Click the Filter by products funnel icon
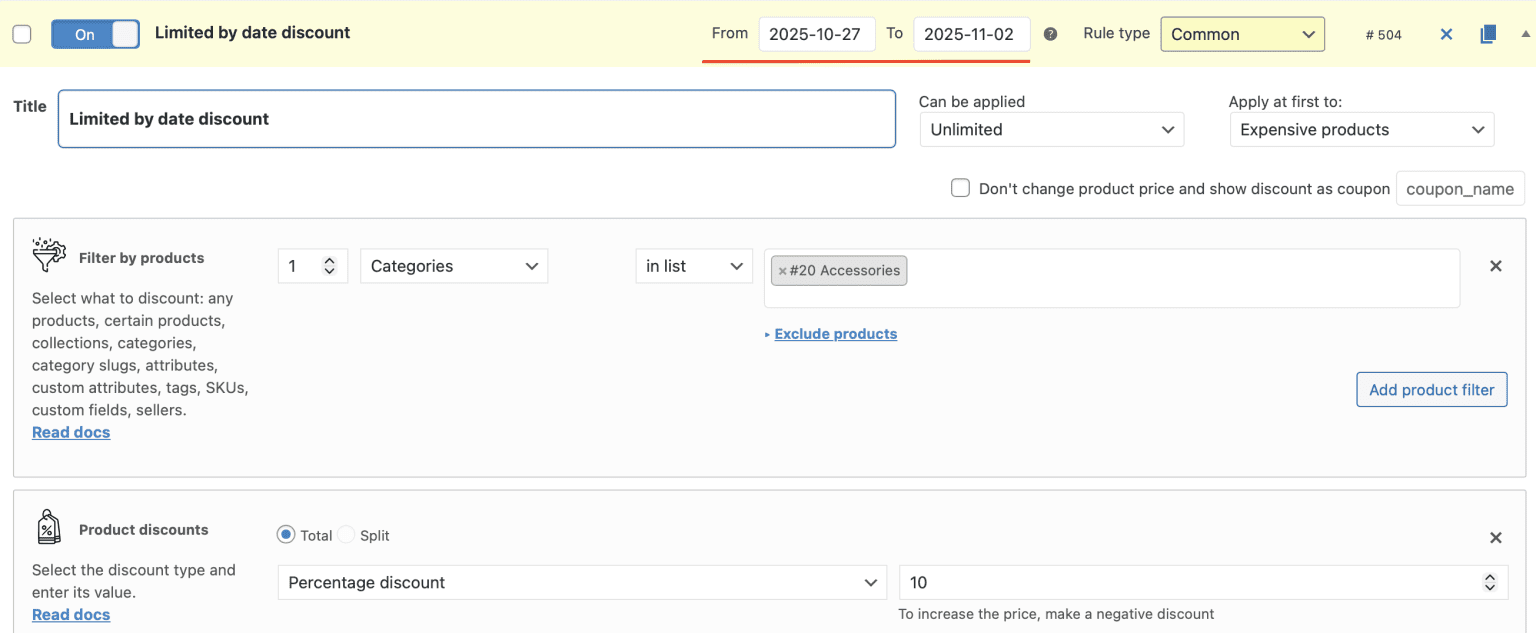Screen dimensions: 1536x633 [49, 256]
